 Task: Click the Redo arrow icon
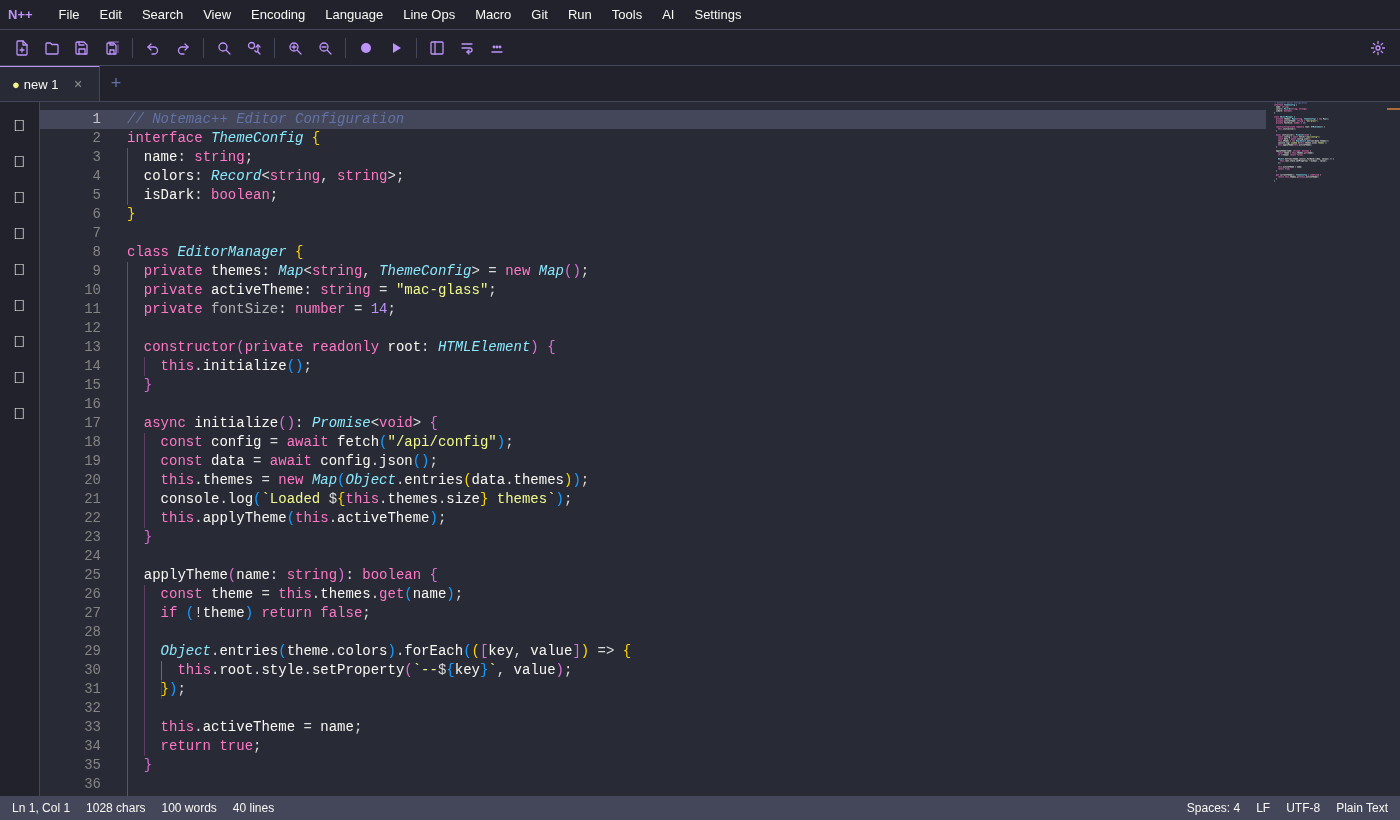coord(183,48)
